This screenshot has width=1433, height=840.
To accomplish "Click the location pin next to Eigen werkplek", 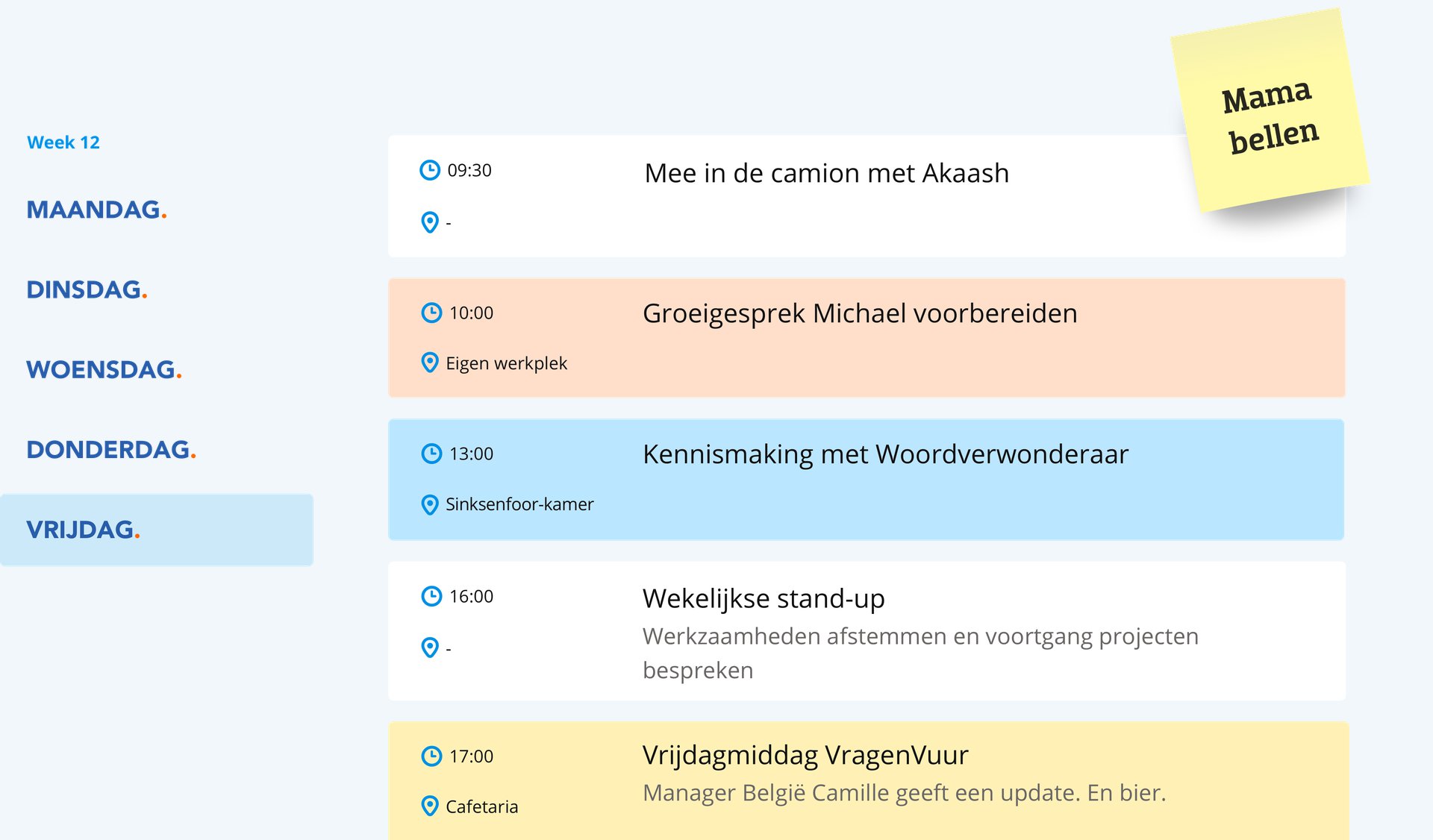I will click(430, 363).
